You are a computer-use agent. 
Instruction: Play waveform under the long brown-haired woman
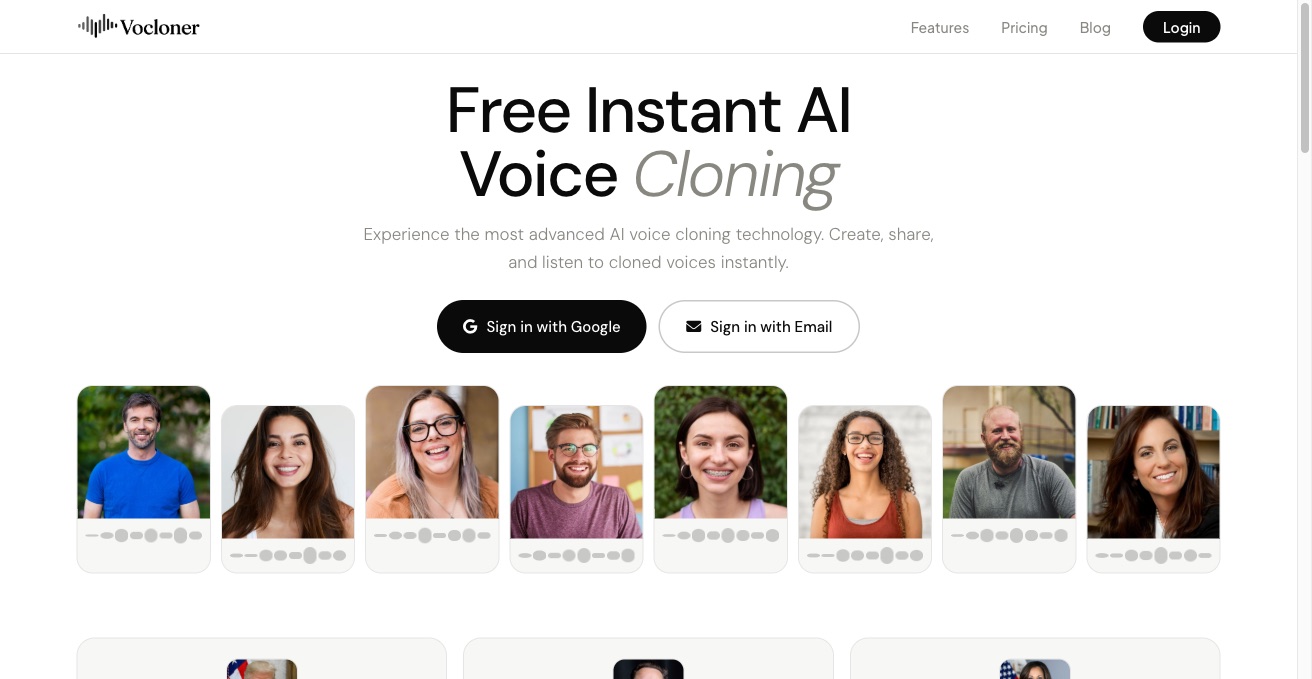288,555
